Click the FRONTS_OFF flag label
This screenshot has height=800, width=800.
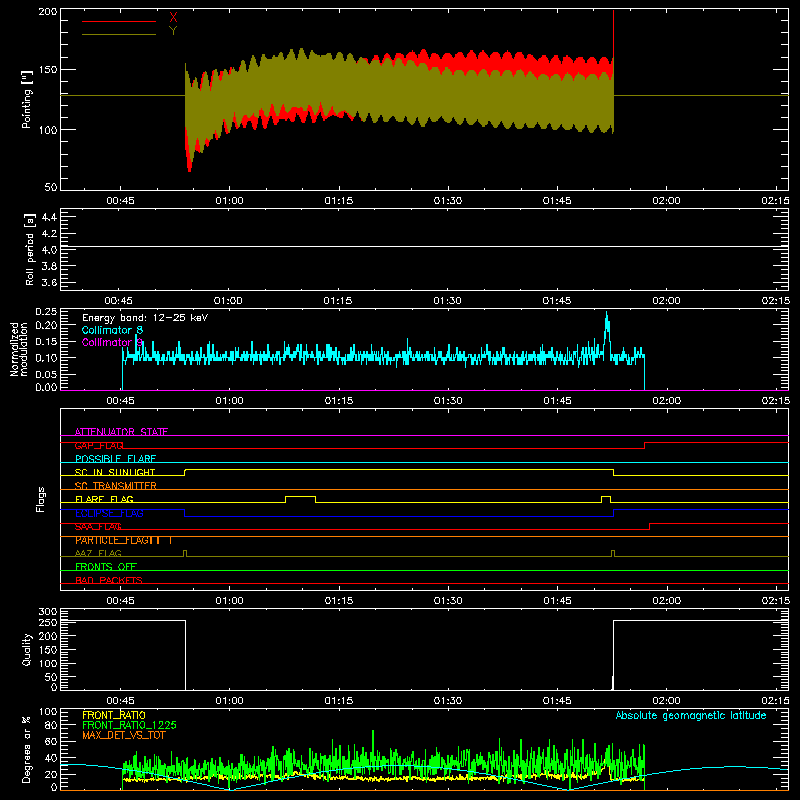point(106,567)
